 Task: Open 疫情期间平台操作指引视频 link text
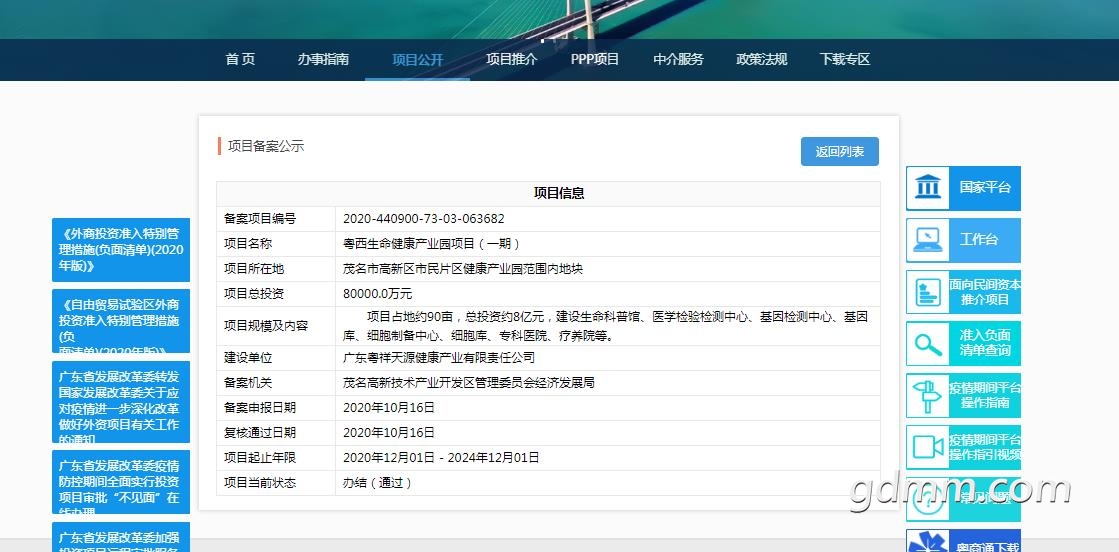tap(985, 447)
